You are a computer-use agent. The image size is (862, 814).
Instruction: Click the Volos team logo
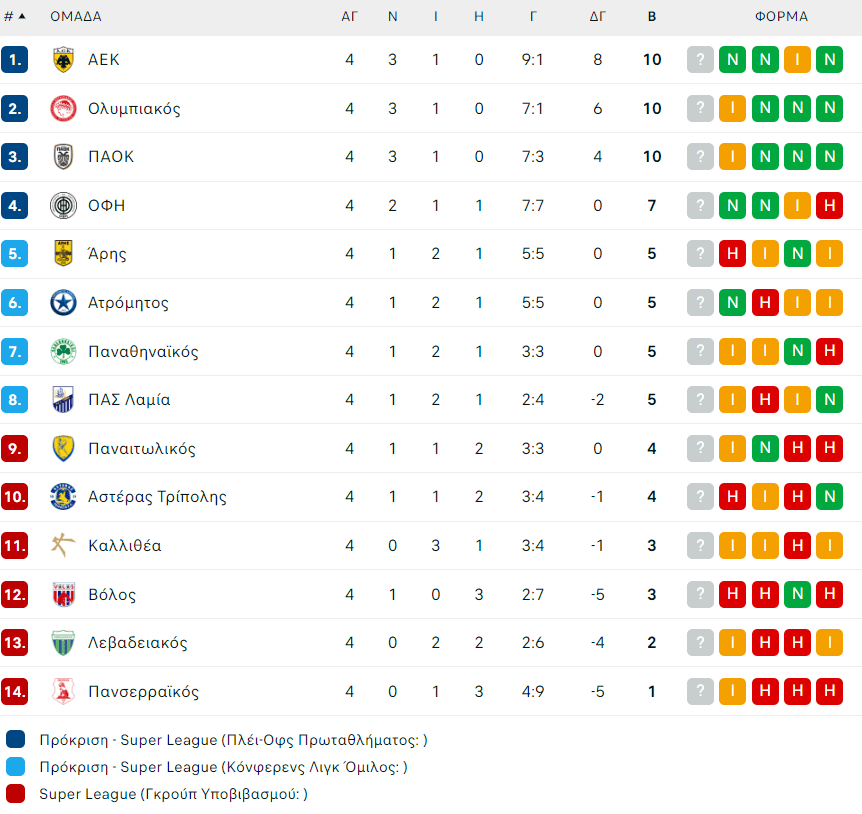(63, 594)
